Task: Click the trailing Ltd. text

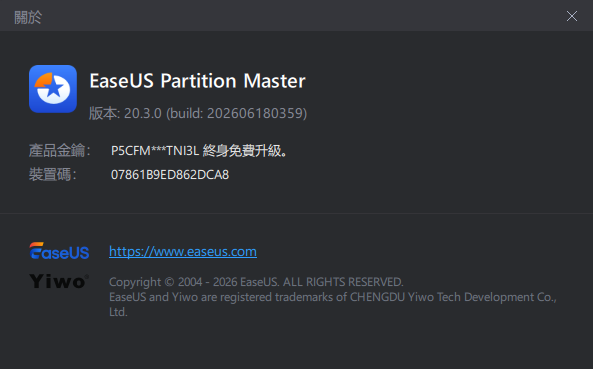Action: pos(118,312)
